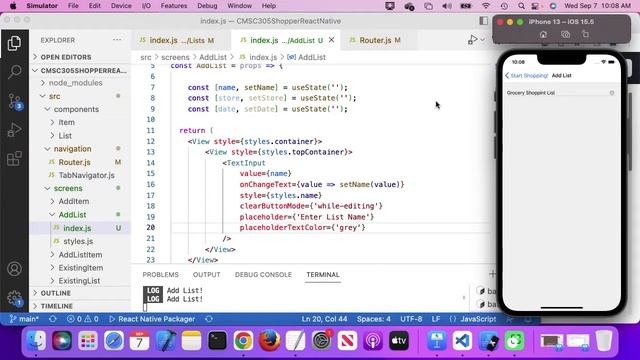Image resolution: width=640 pixels, height=360 pixels.
Task: Open Spotlight search in macOS menu bar
Action: coord(521,6)
